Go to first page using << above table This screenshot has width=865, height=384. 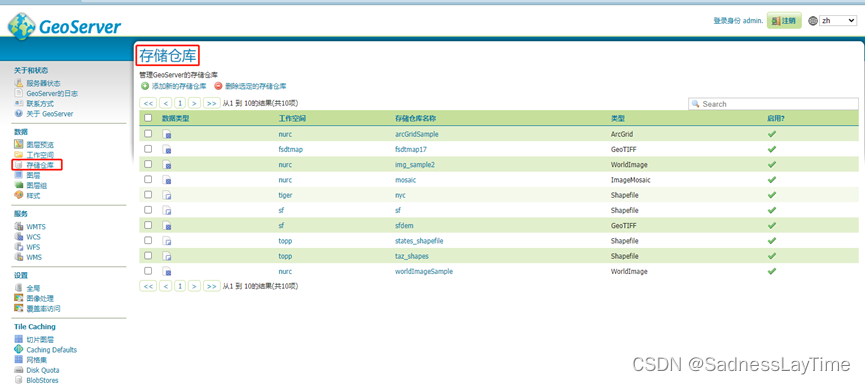148,103
